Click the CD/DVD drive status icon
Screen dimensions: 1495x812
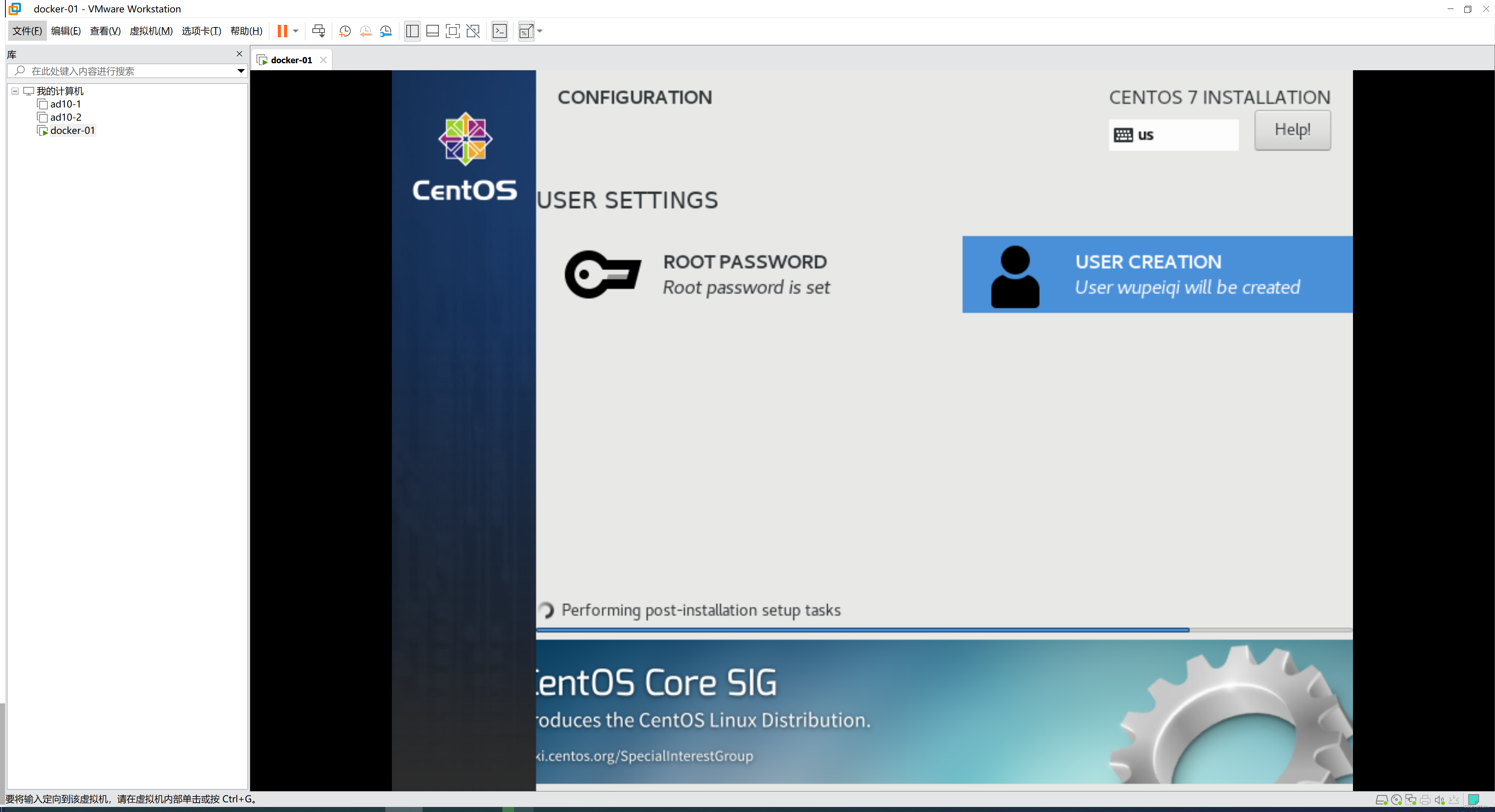(1396, 800)
